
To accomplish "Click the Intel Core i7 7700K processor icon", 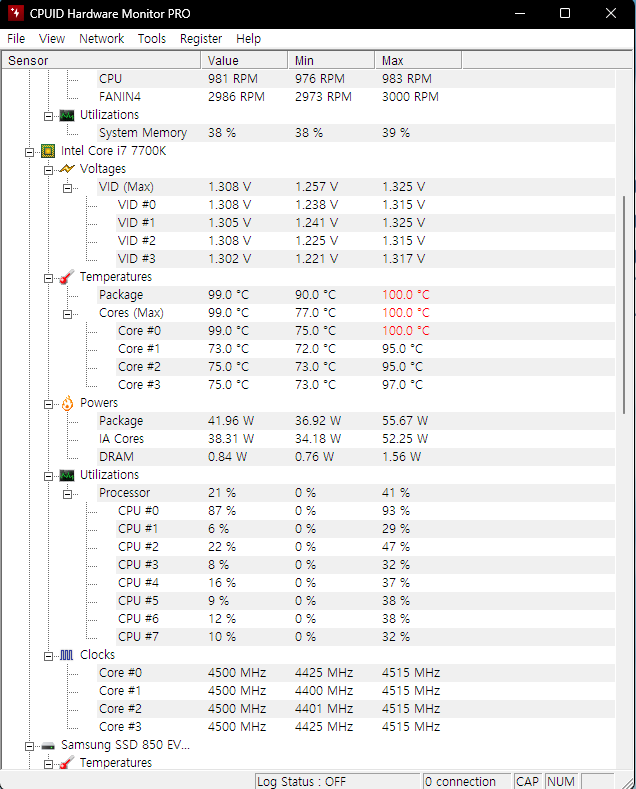I will point(48,151).
